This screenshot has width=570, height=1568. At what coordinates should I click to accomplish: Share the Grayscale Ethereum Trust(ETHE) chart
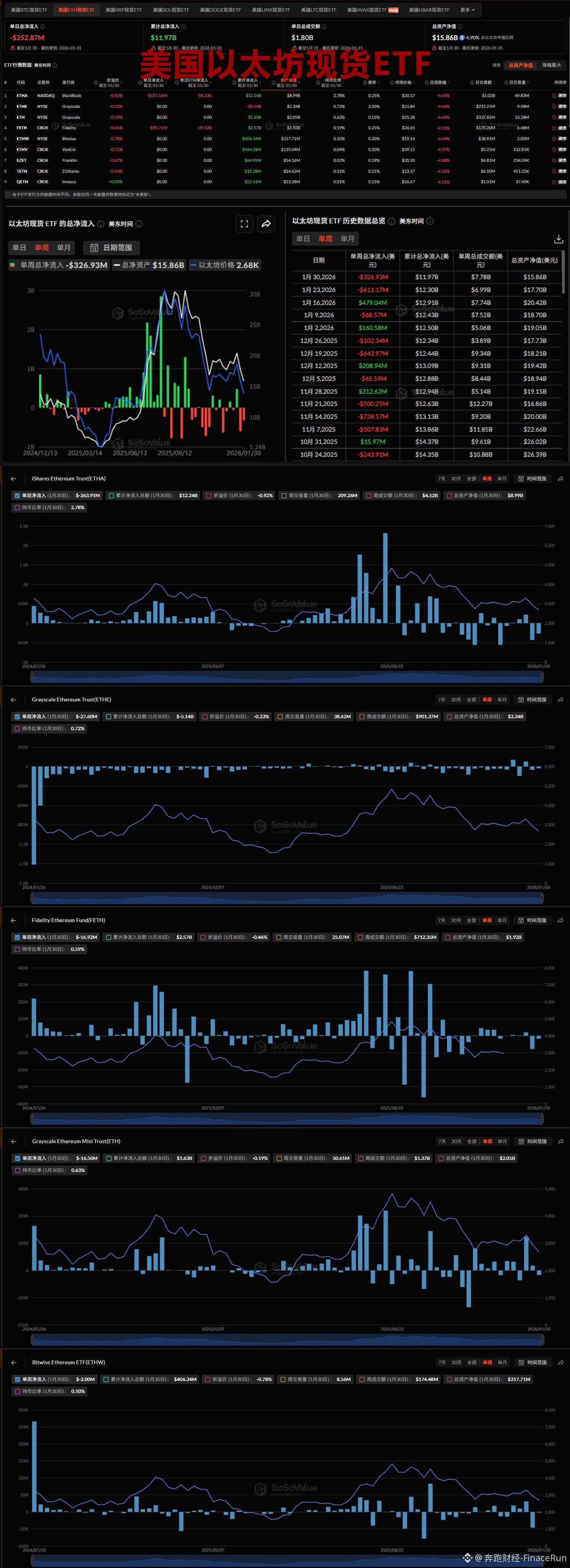560,700
